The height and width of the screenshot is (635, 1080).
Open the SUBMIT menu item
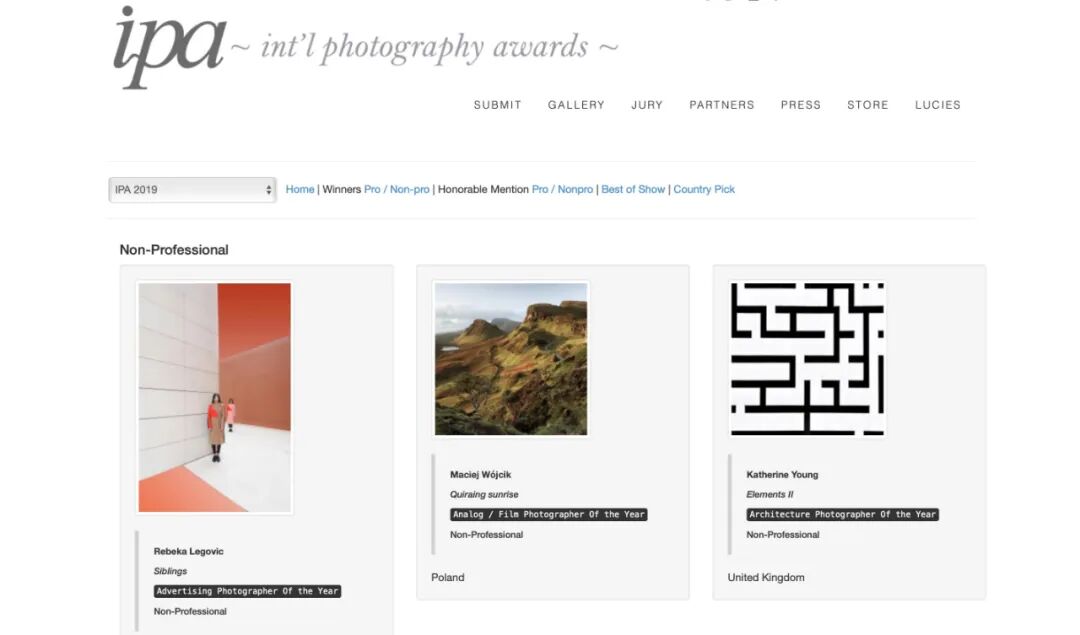[x=497, y=105]
